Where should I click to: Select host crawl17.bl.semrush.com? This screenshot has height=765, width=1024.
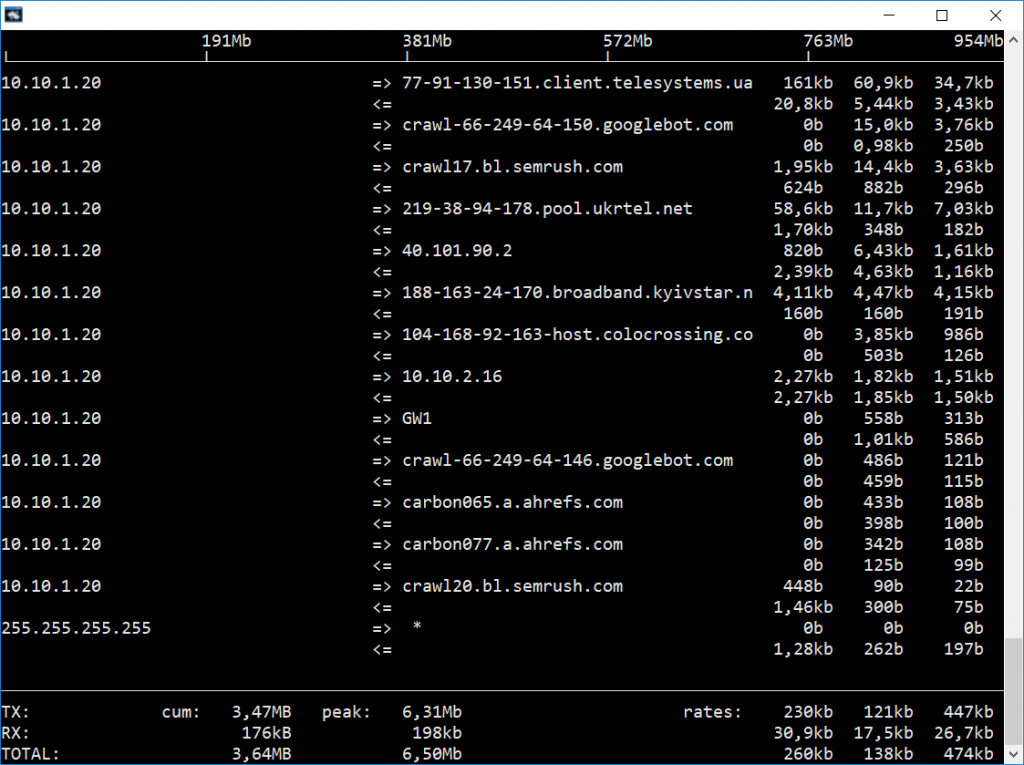coord(513,167)
